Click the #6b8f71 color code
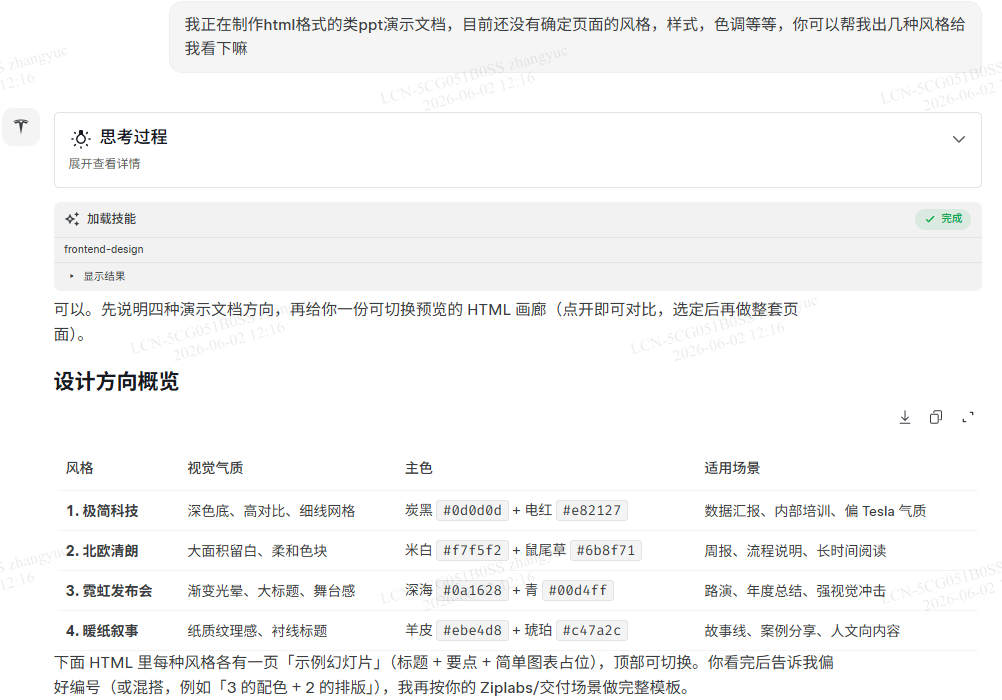The width and height of the screenshot is (1002, 700). 606,550
